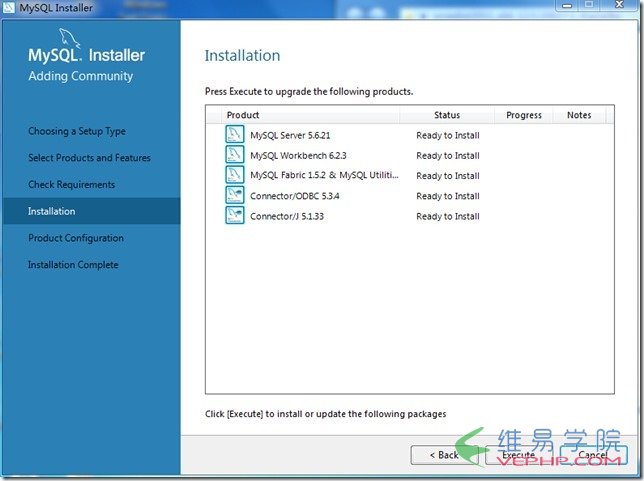Click the Status column header
Image resolution: width=644 pixels, height=481 pixels.
point(447,115)
